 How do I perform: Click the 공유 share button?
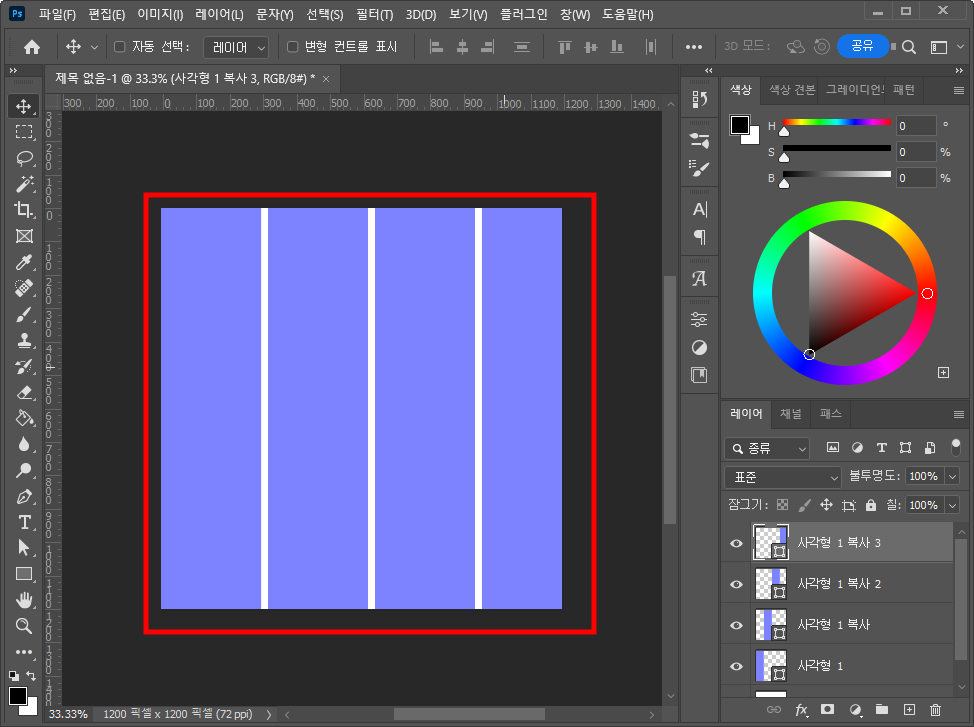coord(862,46)
